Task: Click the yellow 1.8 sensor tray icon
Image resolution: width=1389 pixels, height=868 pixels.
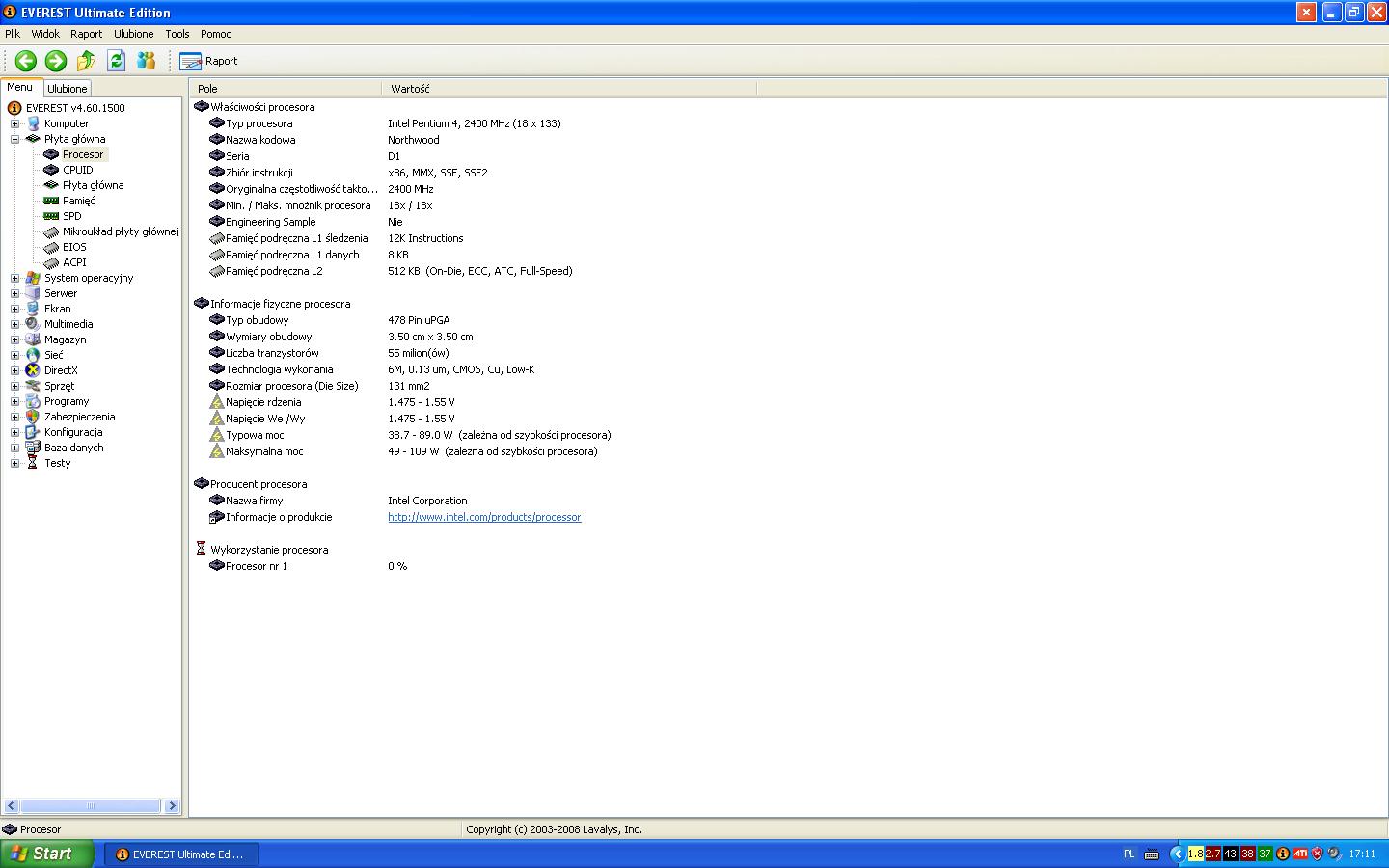Action: tap(1196, 854)
